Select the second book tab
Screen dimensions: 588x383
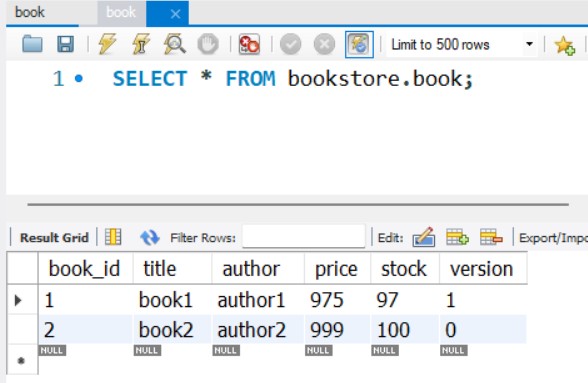121,12
